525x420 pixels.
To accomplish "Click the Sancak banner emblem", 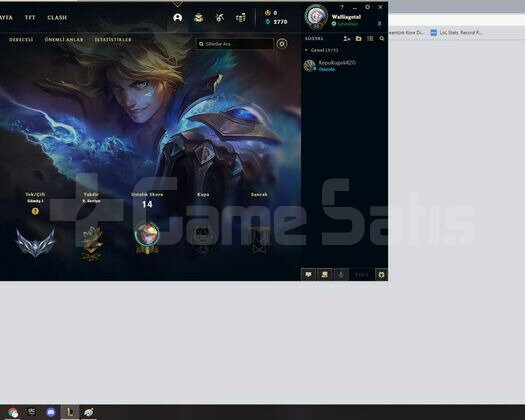I will (259, 239).
